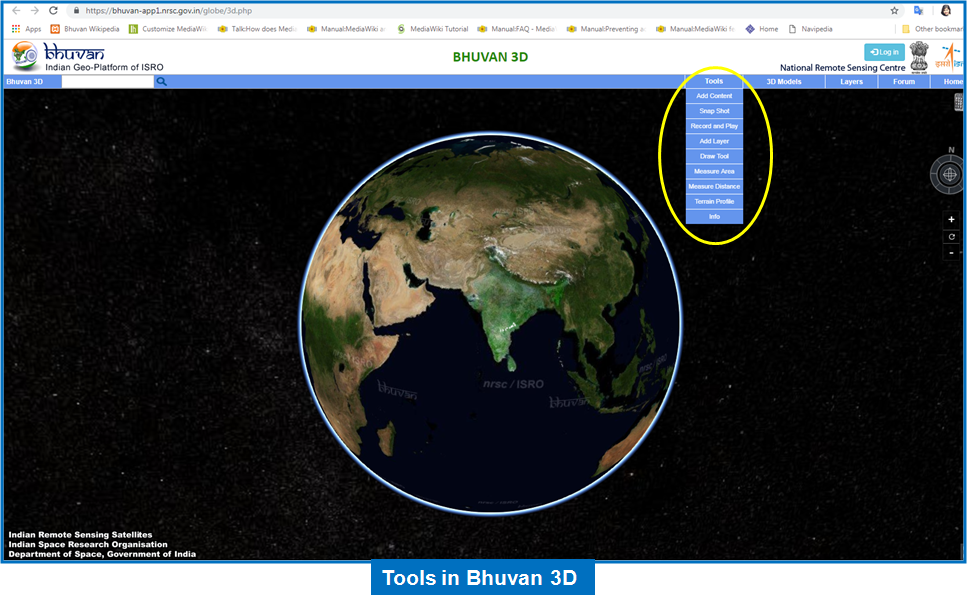Viewport: 967px width, 596px height.
Task: Select Add Content from Tools menu
Action: [714, 96]
